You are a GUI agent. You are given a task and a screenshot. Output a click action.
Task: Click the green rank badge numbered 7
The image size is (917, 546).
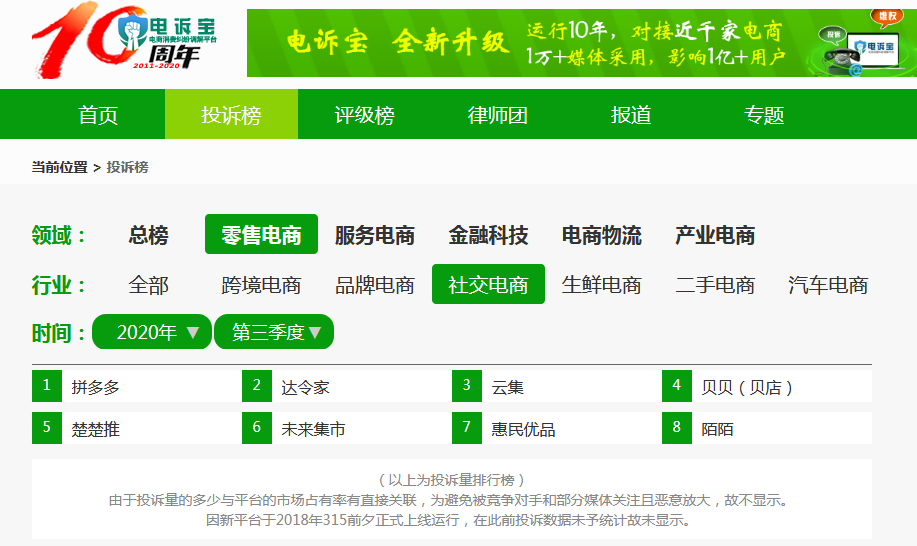pos(467,428)
